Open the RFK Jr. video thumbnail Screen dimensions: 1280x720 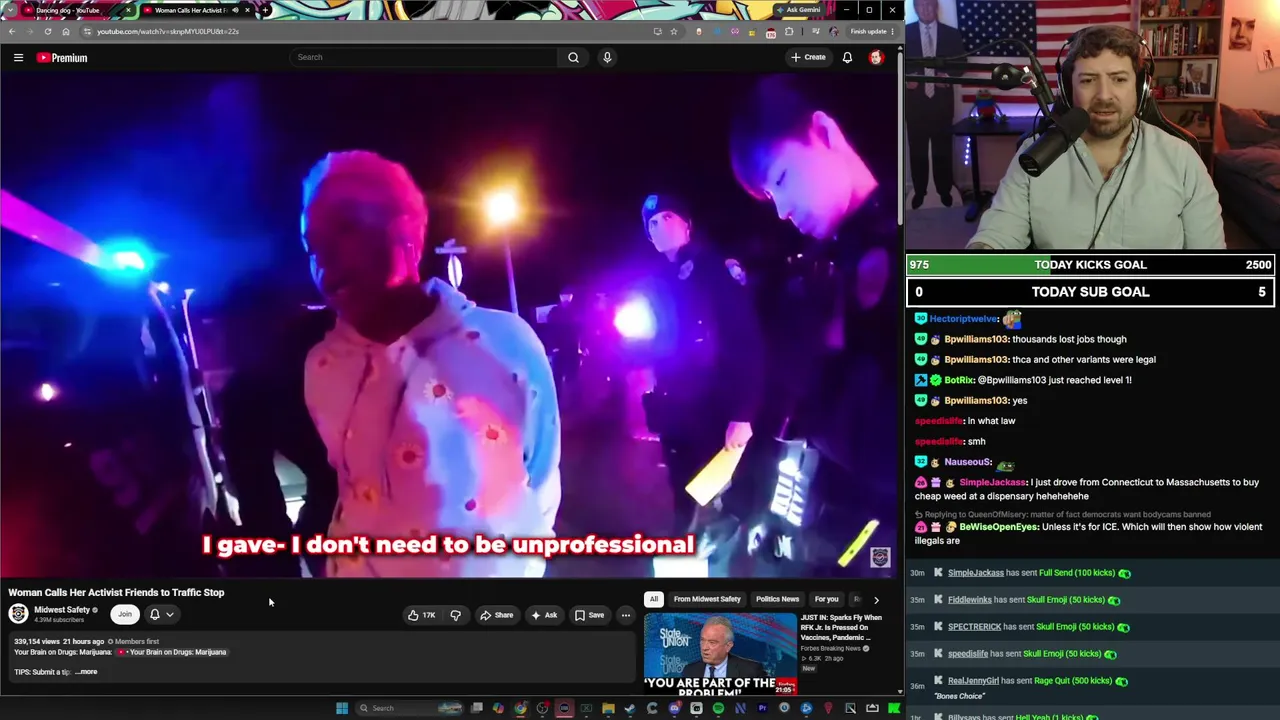720,654
